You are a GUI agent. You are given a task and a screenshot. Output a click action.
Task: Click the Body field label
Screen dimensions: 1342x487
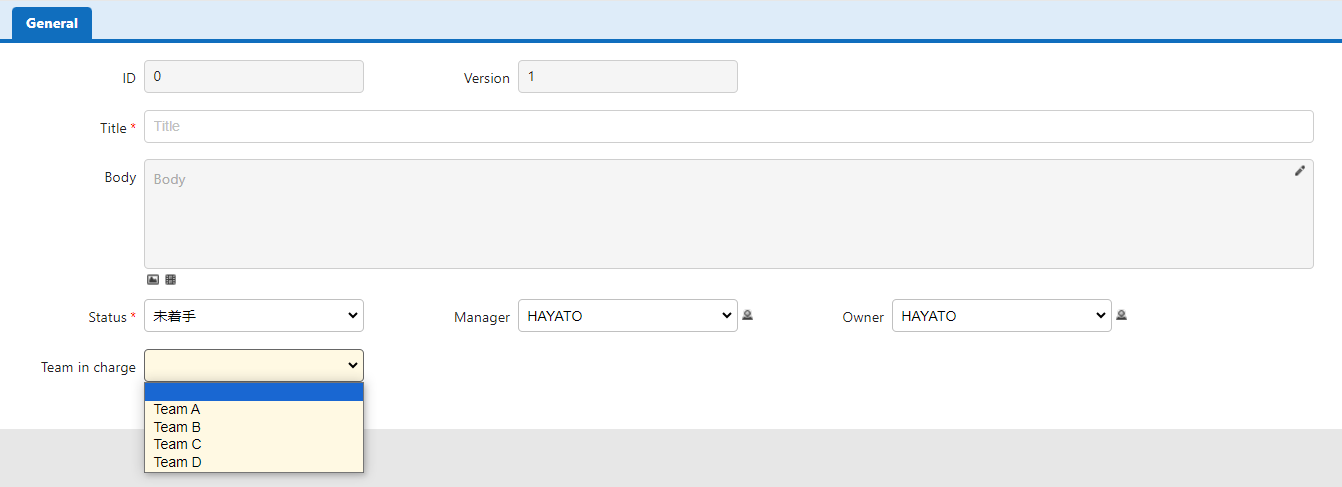pos(120,177)
